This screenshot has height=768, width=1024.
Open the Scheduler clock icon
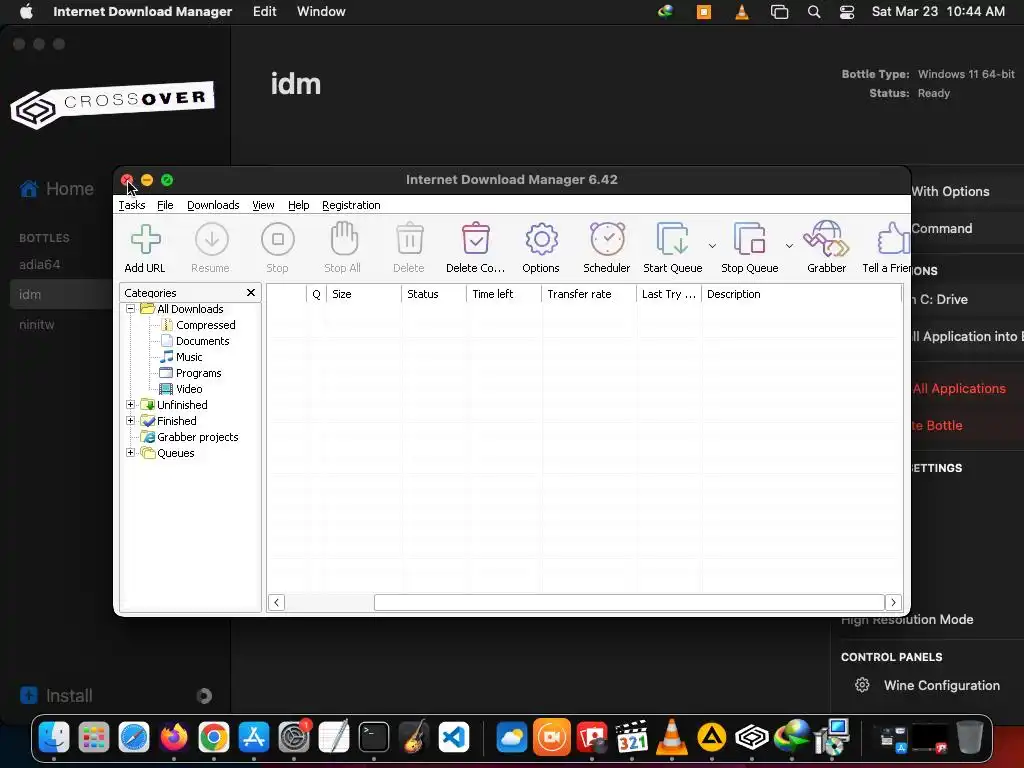pos(607,238)
